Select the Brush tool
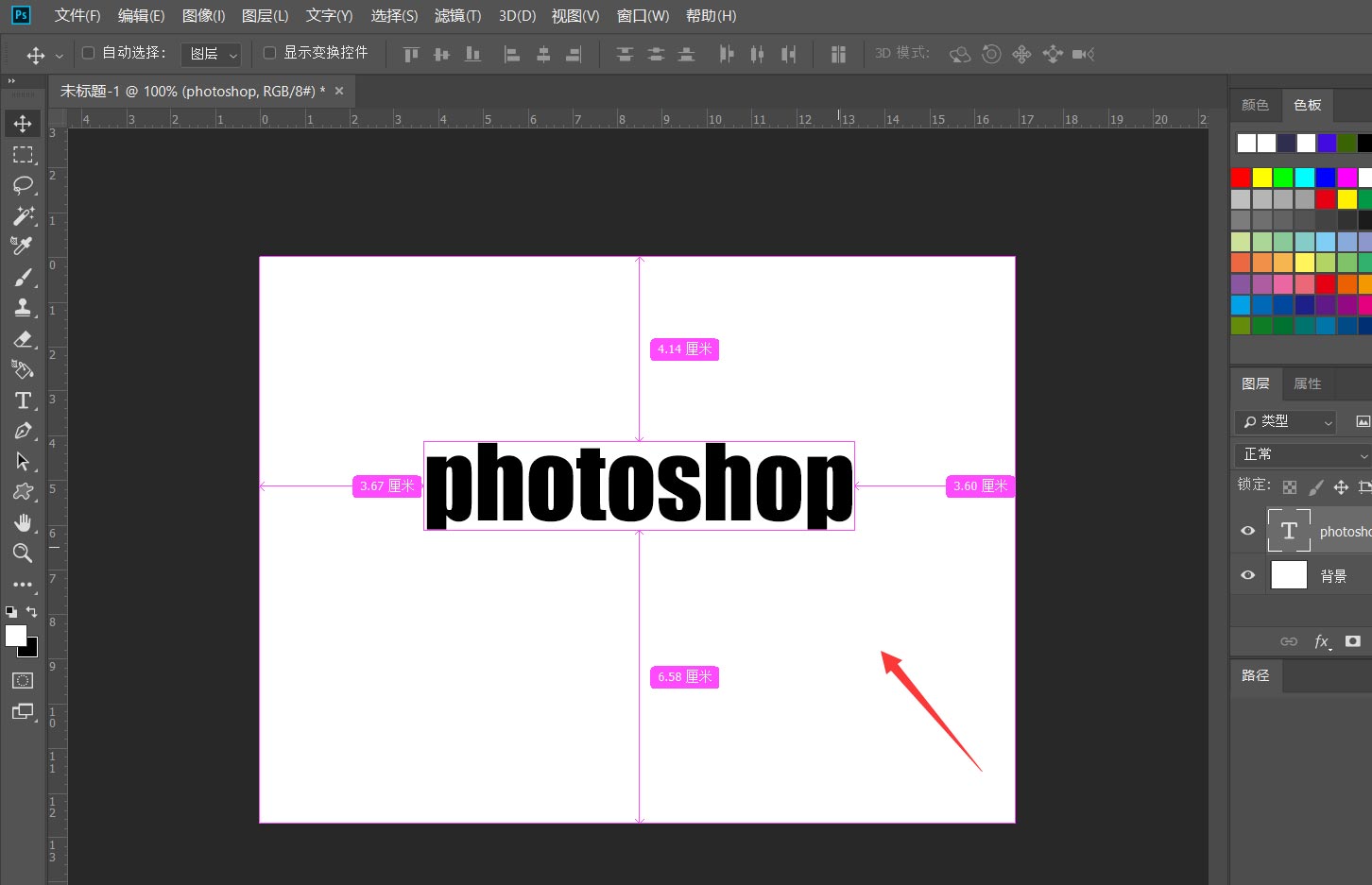Viewport: 1372px width, 885px height. (23, 277)
